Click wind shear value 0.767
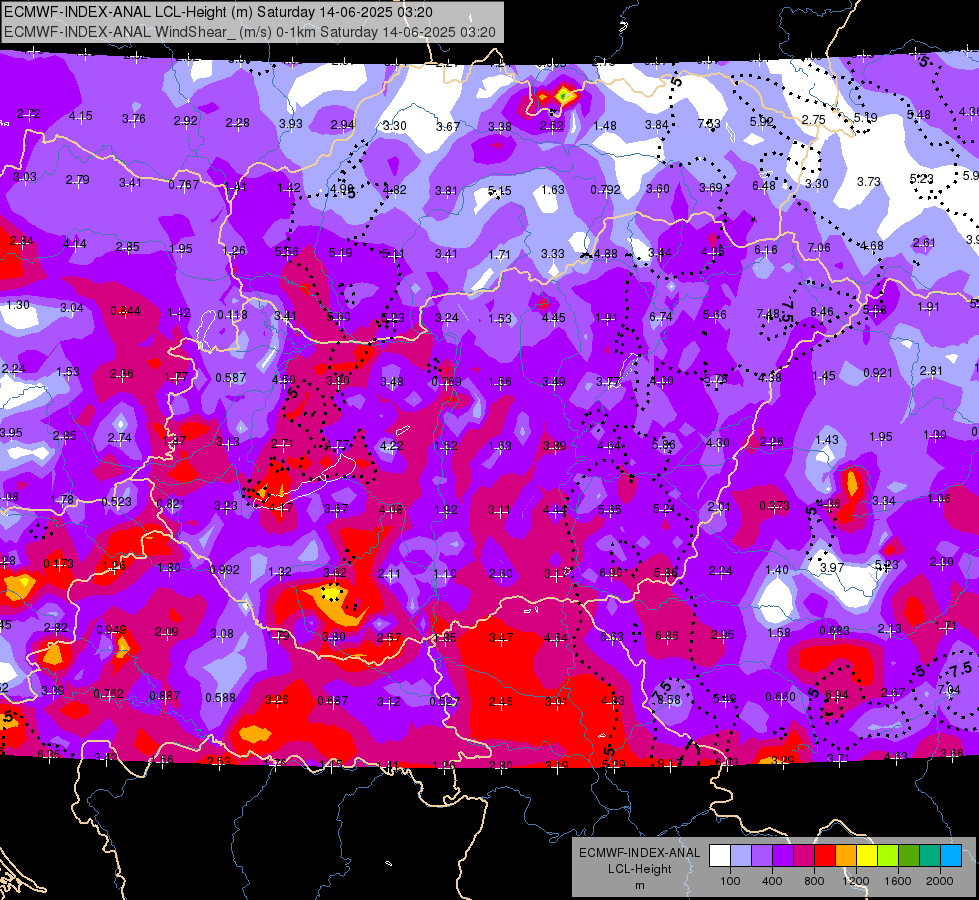 coord(184,185)
